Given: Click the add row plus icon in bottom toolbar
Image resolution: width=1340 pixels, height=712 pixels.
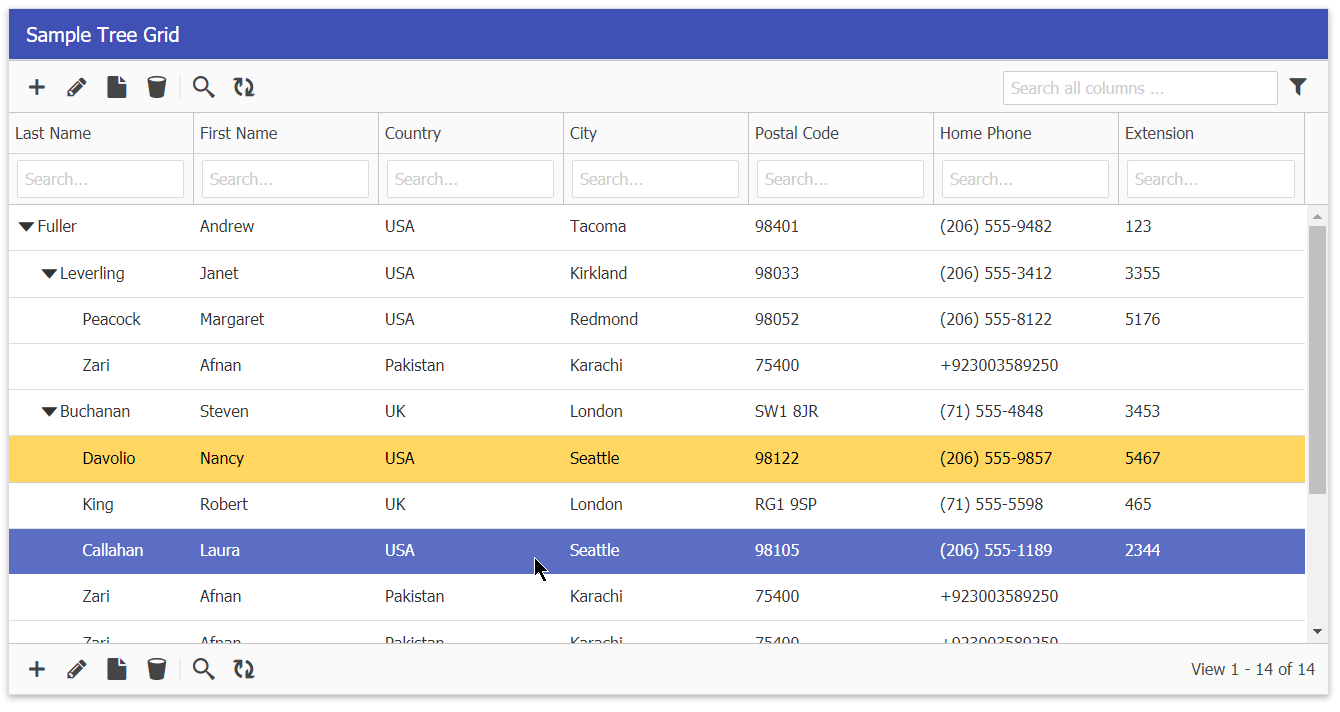Looking at the screenshot, I should pos(37,670).
